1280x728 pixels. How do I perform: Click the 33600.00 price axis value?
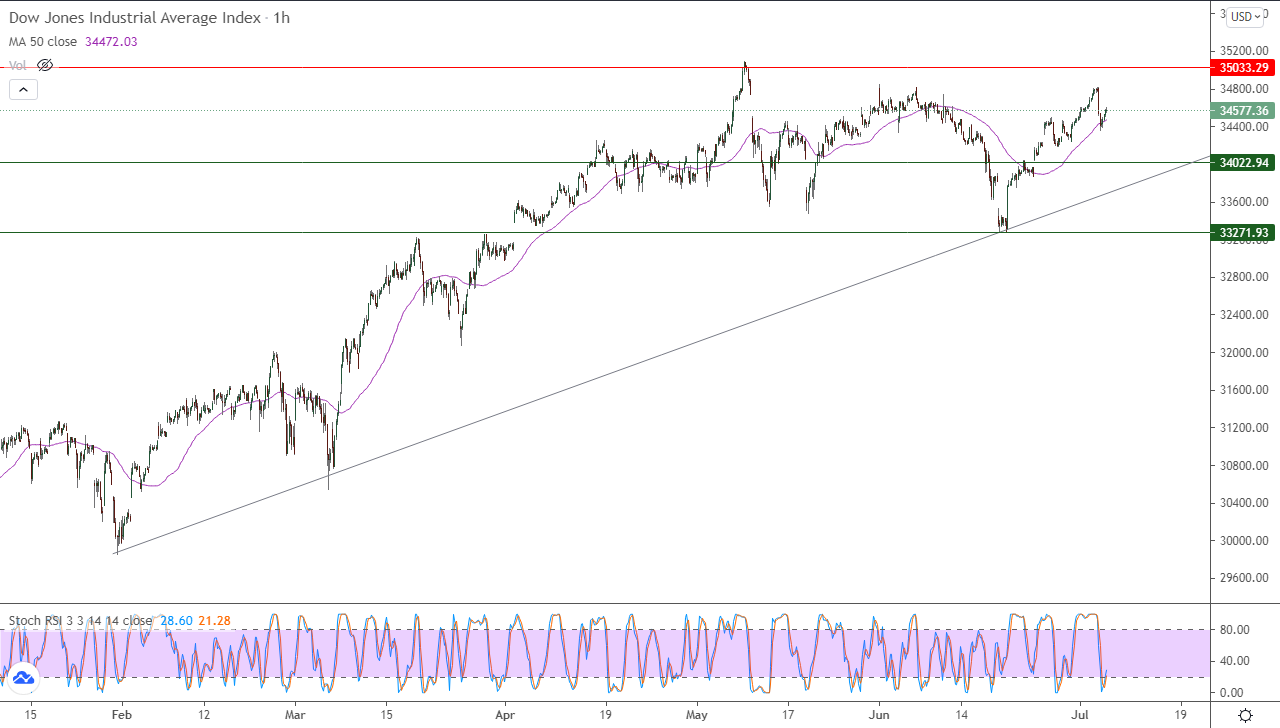(1244, 201)
